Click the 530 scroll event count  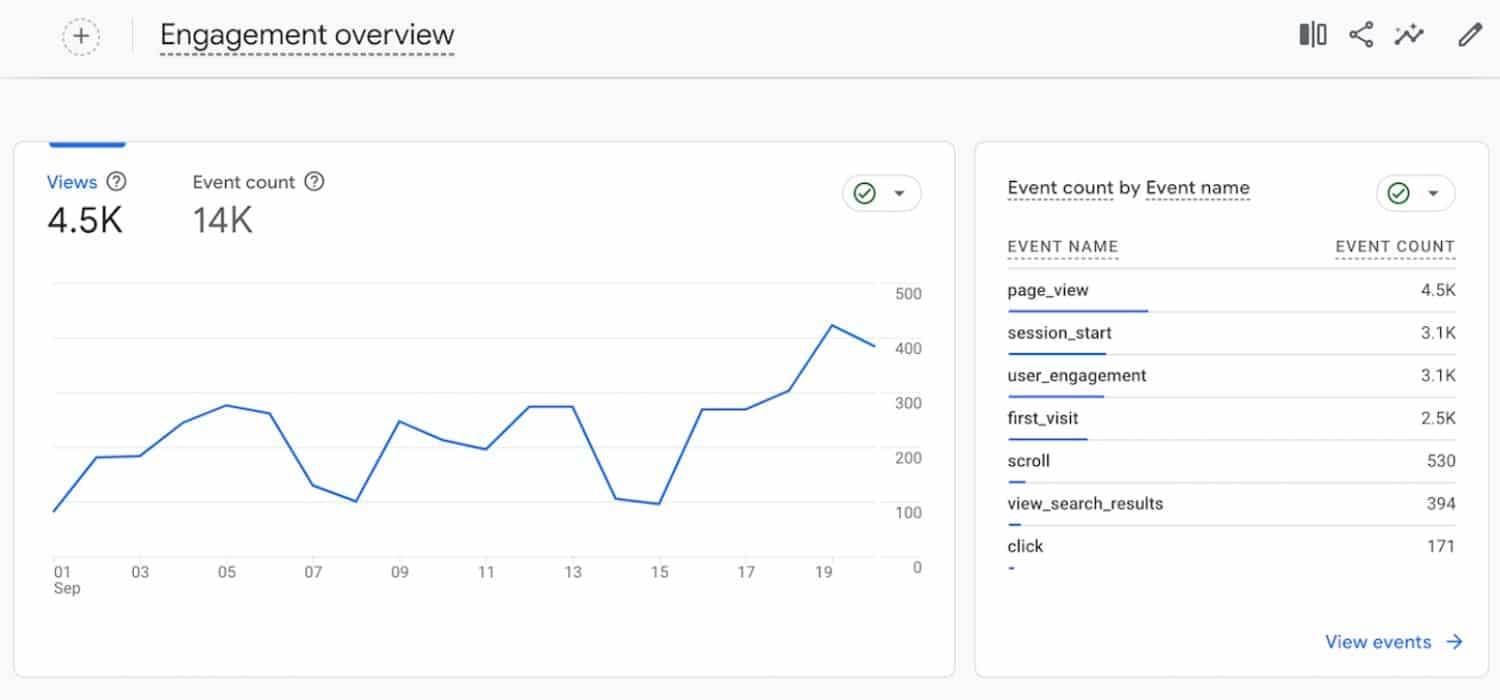pos(1441,461)
